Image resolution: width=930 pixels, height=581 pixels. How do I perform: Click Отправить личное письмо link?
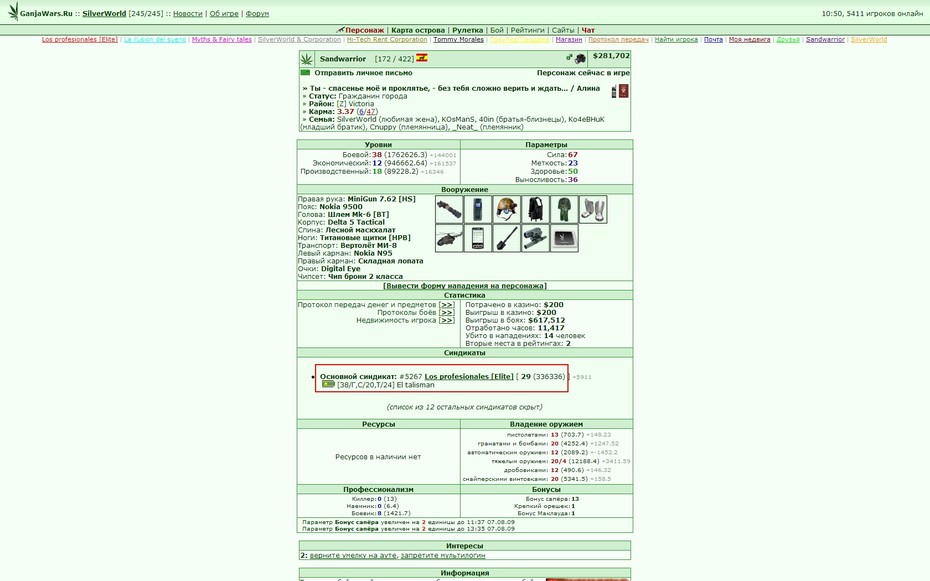[x=363, y=73]
